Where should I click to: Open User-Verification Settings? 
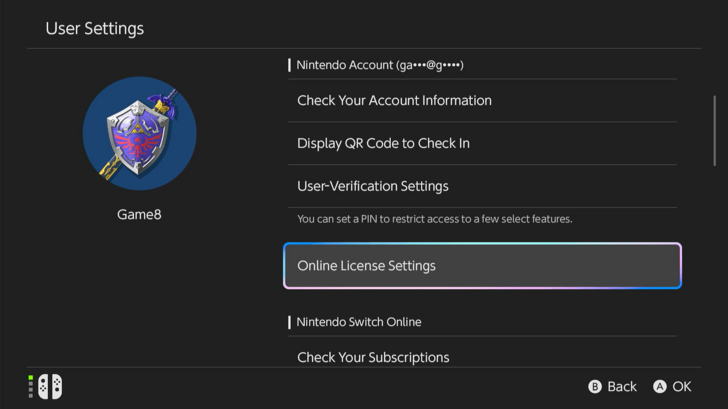coord(482,186)
